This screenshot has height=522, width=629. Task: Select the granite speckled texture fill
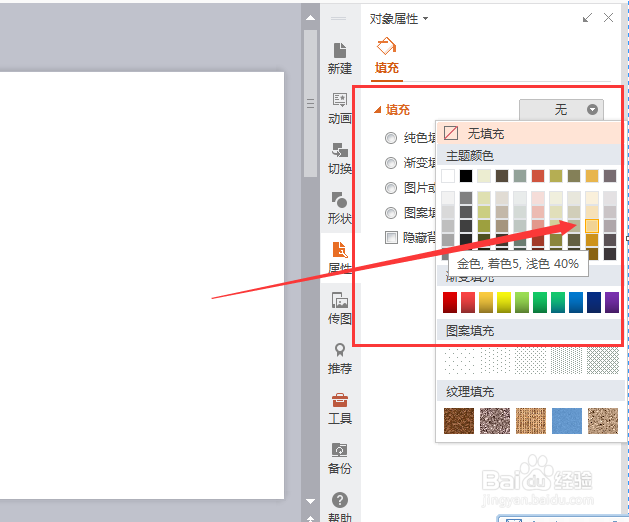coord(495,421)
